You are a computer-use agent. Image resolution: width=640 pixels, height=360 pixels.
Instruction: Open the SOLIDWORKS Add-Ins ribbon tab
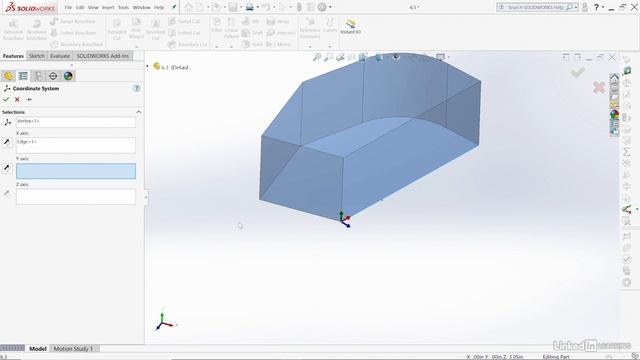(x=102, y=56)
